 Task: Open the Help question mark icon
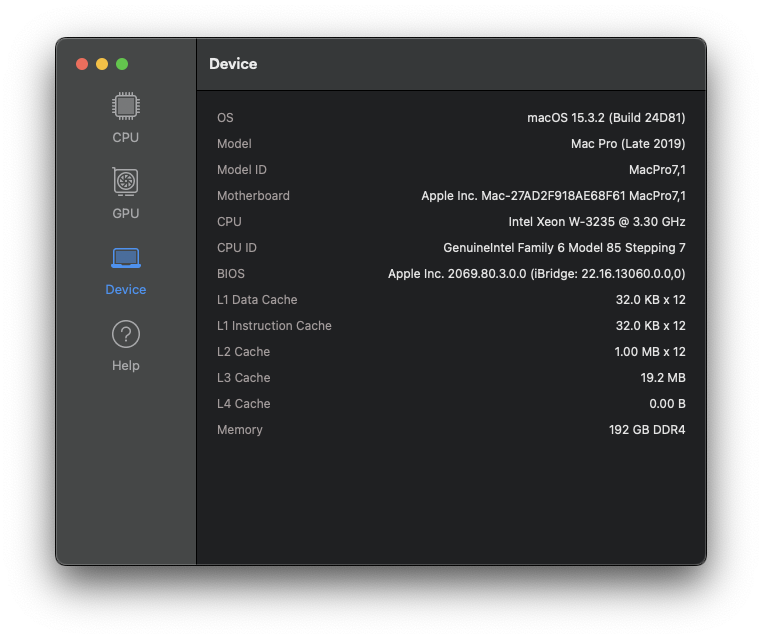click(x=125, y=336)
